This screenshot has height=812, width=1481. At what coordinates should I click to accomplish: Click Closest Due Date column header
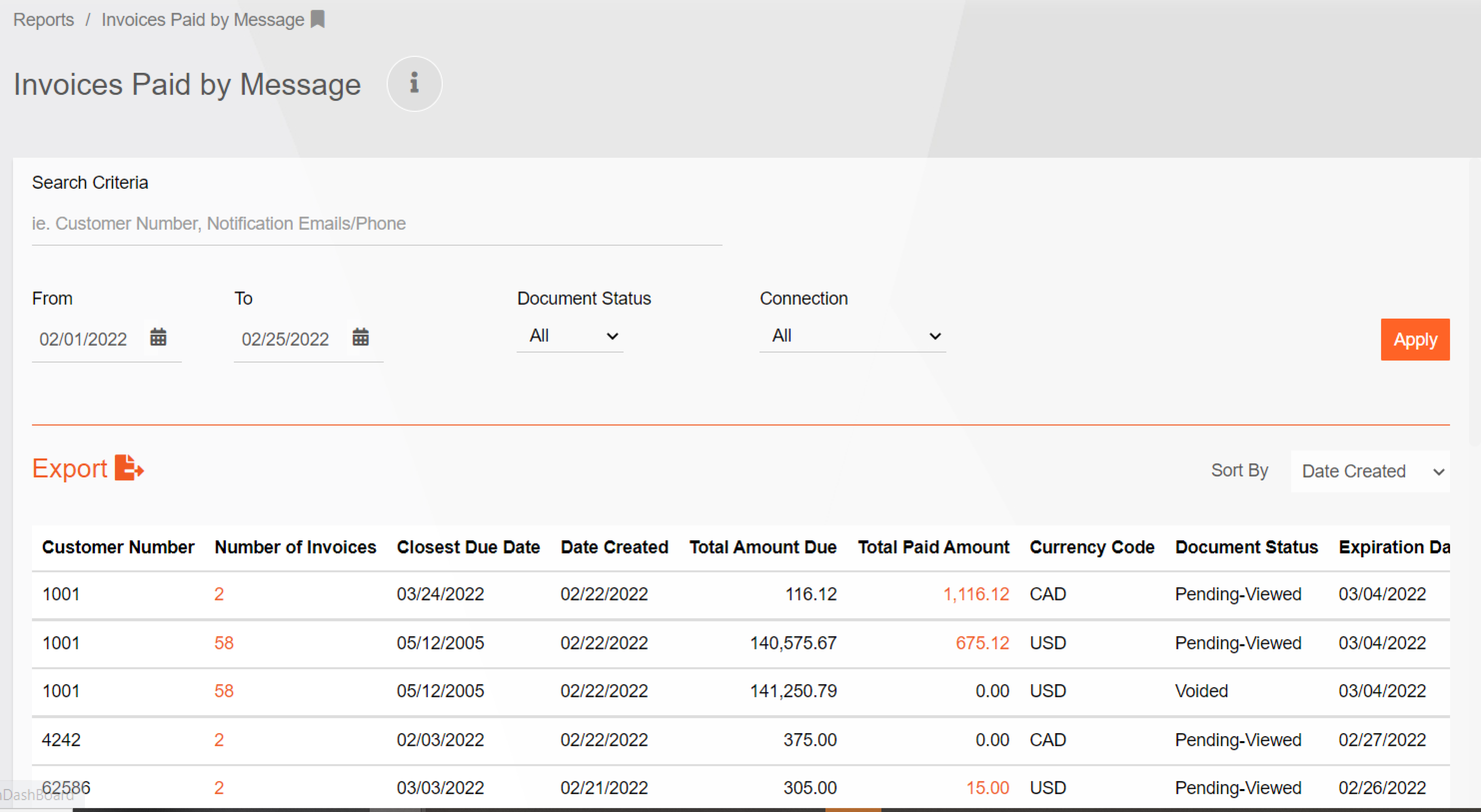(469, 547)
